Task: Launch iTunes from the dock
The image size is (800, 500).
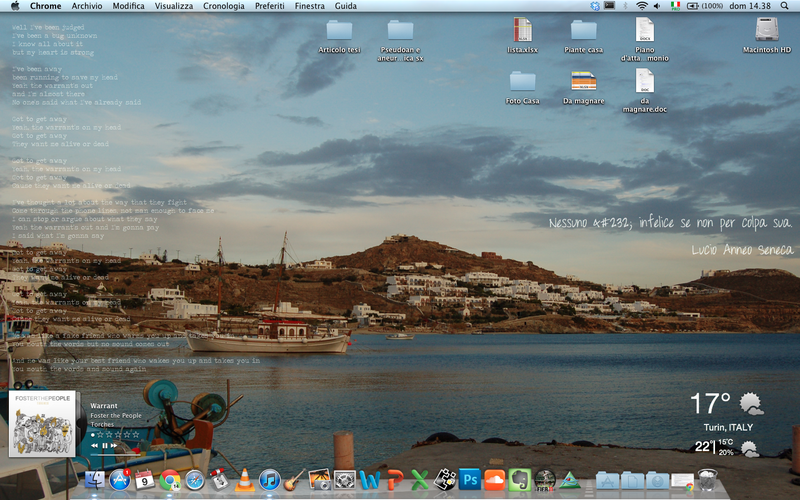Action: [269, 481]
